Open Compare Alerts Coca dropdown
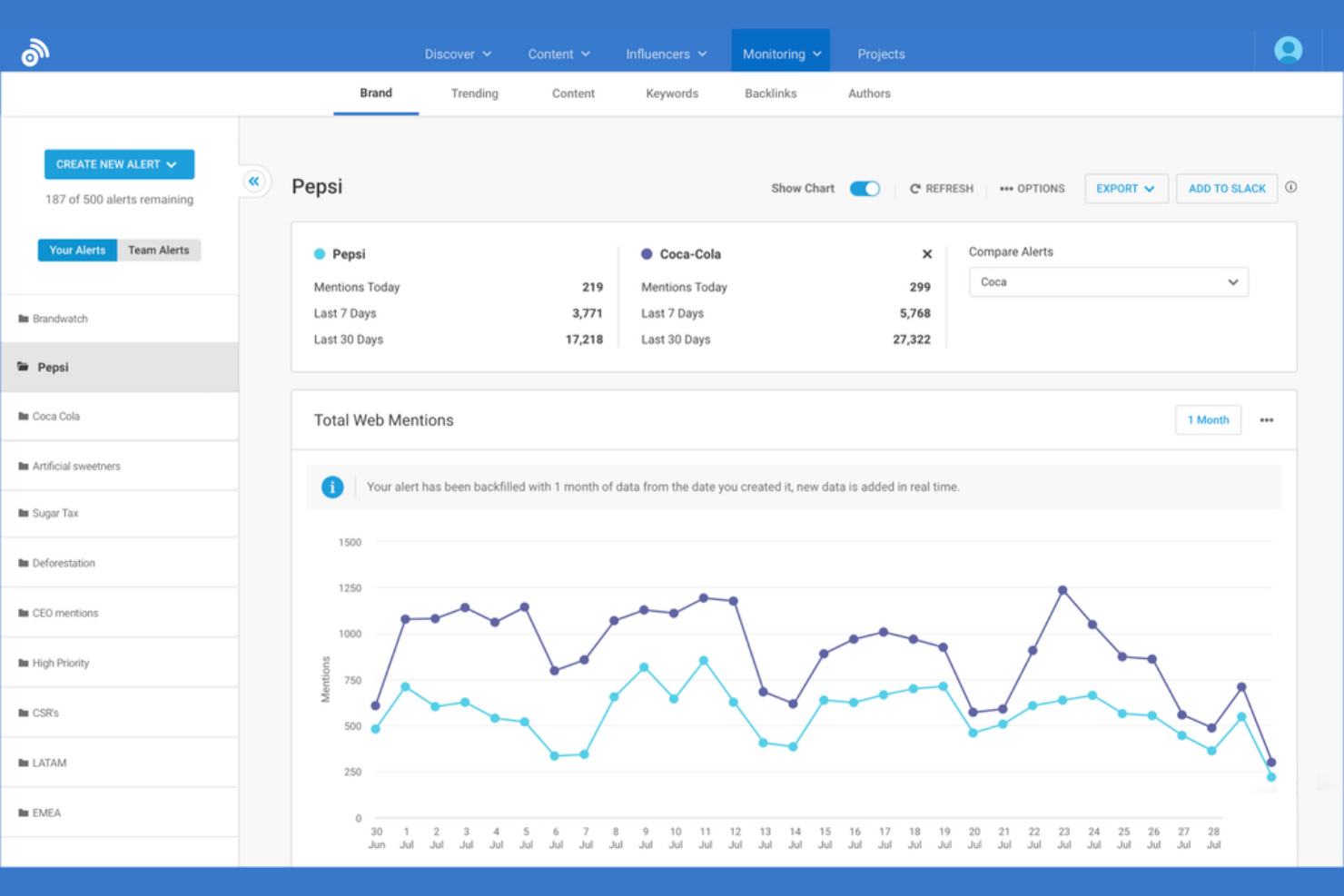The height and width of the screenshot is (896, 1344). [x=1108, y=282]
